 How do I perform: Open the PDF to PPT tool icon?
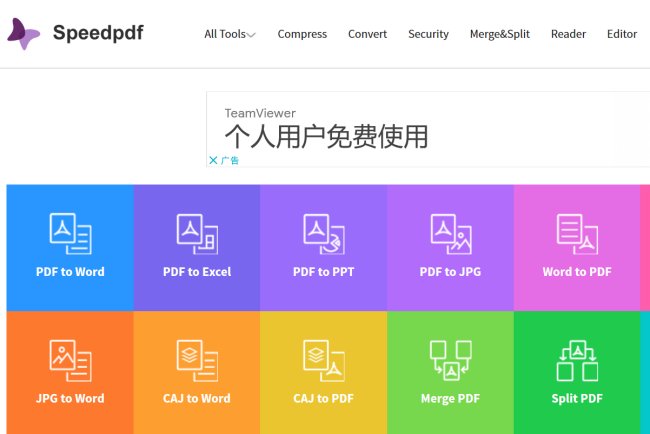pyautogui.click(x=324, y=234)
